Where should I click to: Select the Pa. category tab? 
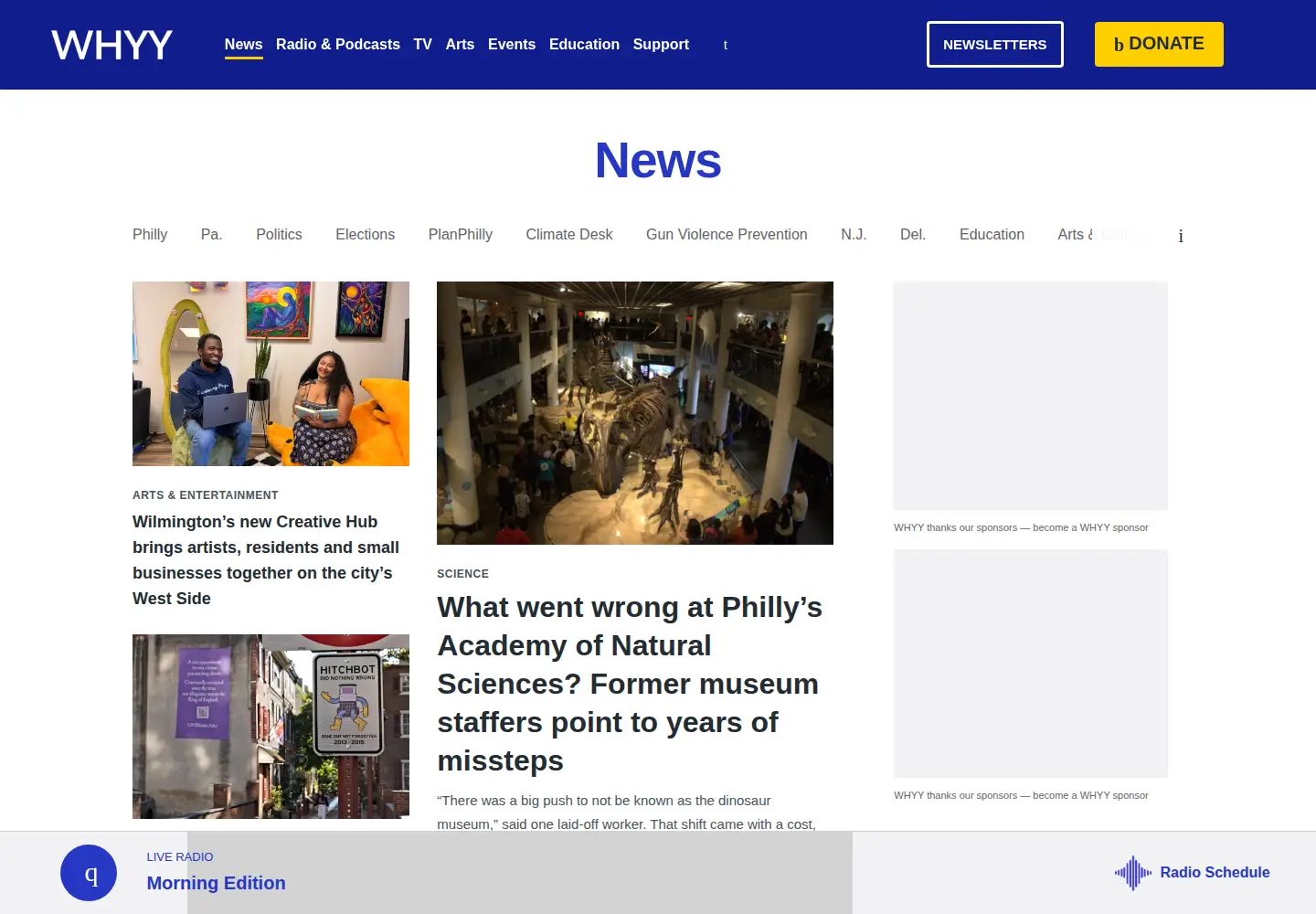click(211, 235)
